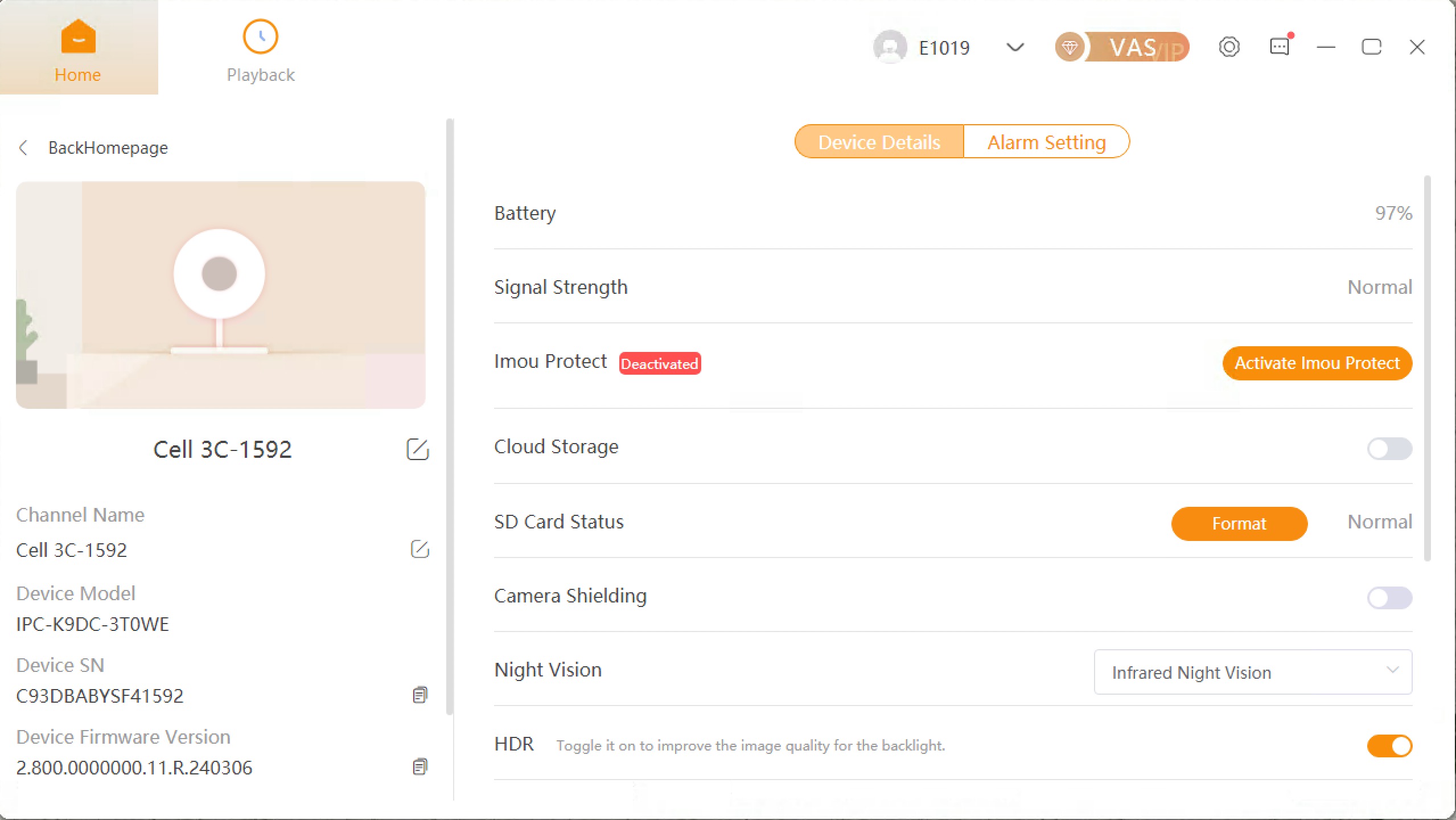Enable the Cloud Storage toggle
Image resolution: width=1456 pixels, height=820 pixels.
point(1389,449)
